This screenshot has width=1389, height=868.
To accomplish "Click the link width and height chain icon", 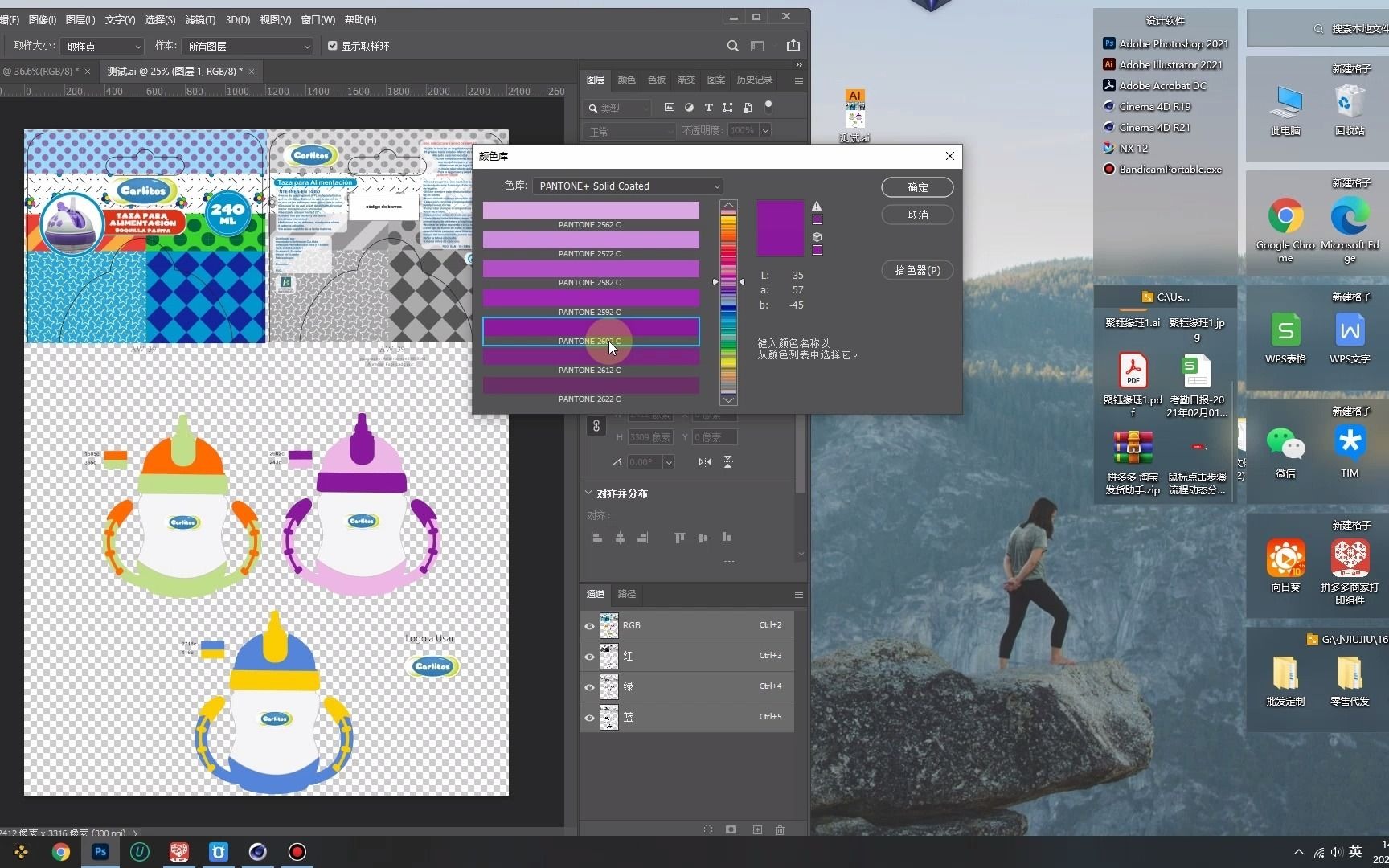I will tap(596, 426).
